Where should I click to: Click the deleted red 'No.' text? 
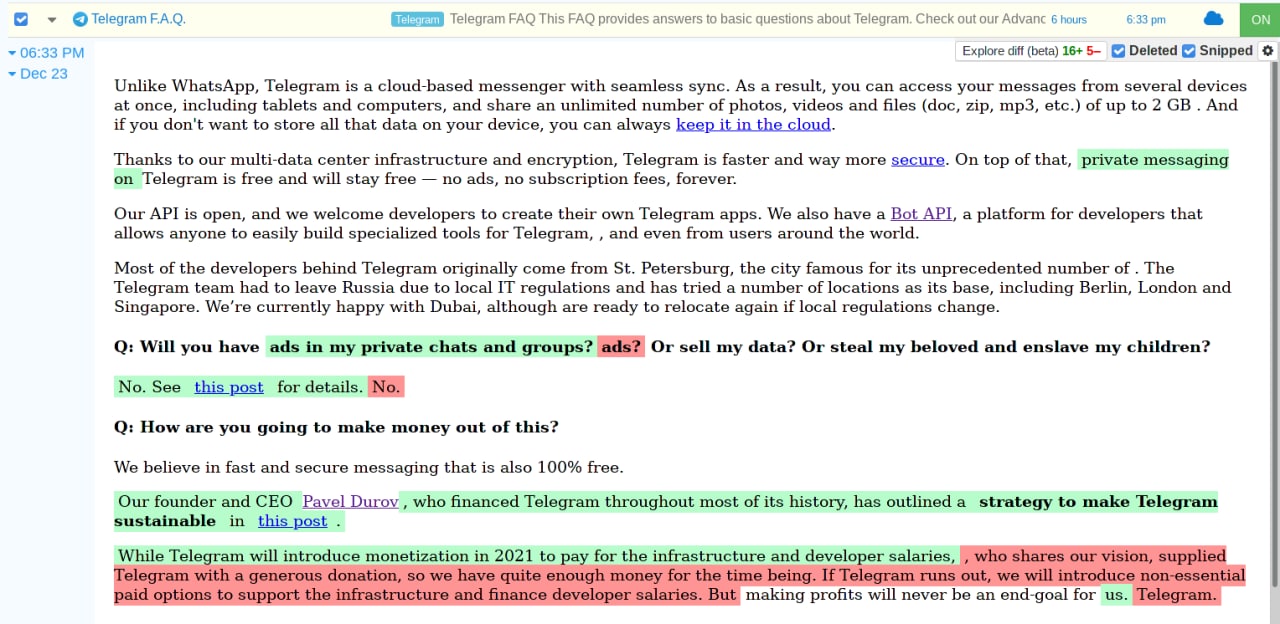[x=386, y=387]
